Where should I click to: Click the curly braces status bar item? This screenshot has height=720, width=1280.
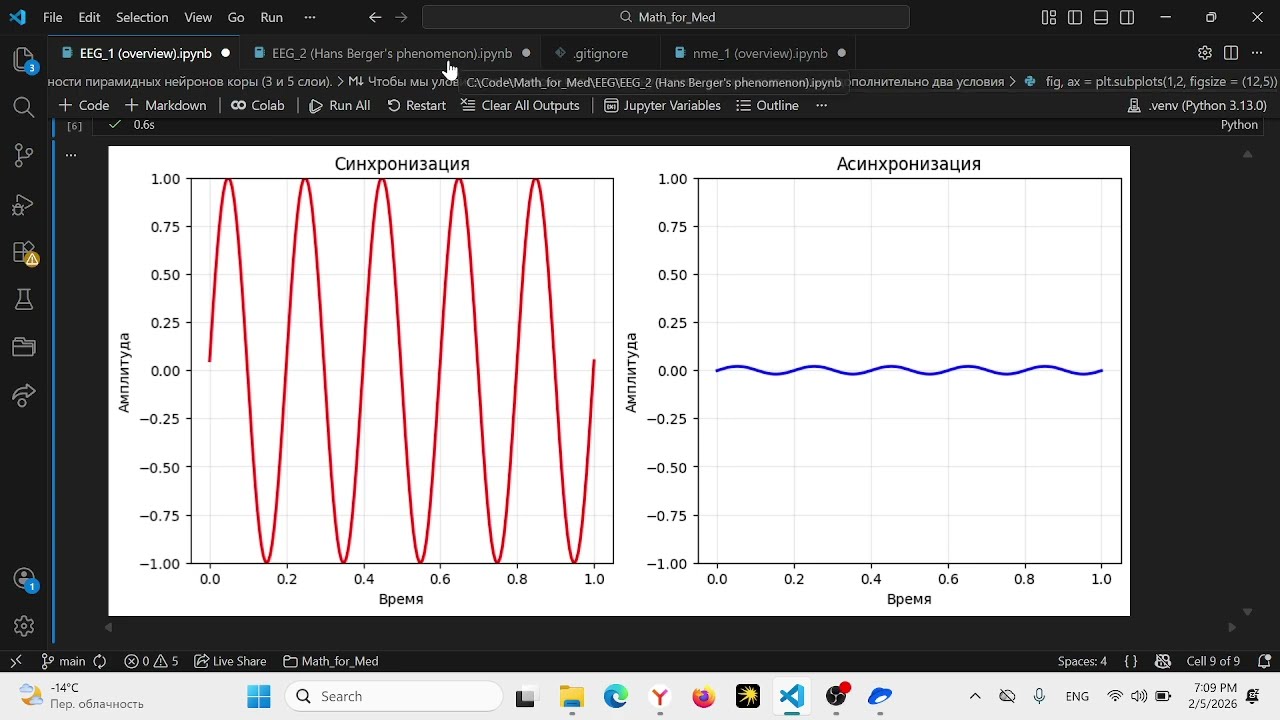[x=1130, y=661]
